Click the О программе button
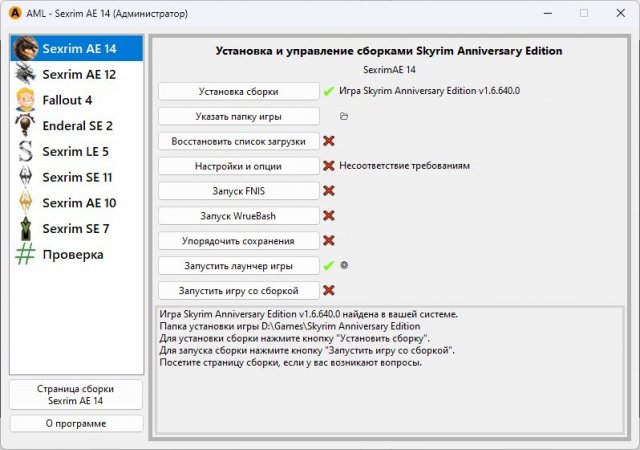Screen dimensions: 640x450 pos(76,423)
